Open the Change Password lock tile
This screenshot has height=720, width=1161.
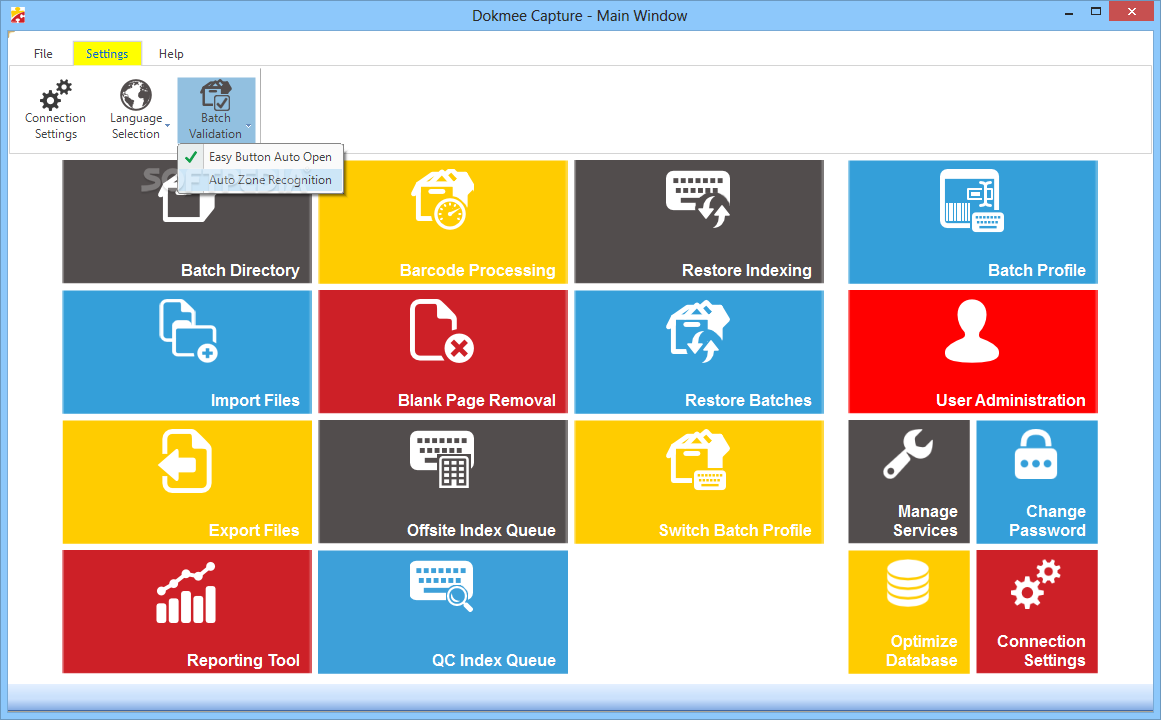pos(1037,482)
